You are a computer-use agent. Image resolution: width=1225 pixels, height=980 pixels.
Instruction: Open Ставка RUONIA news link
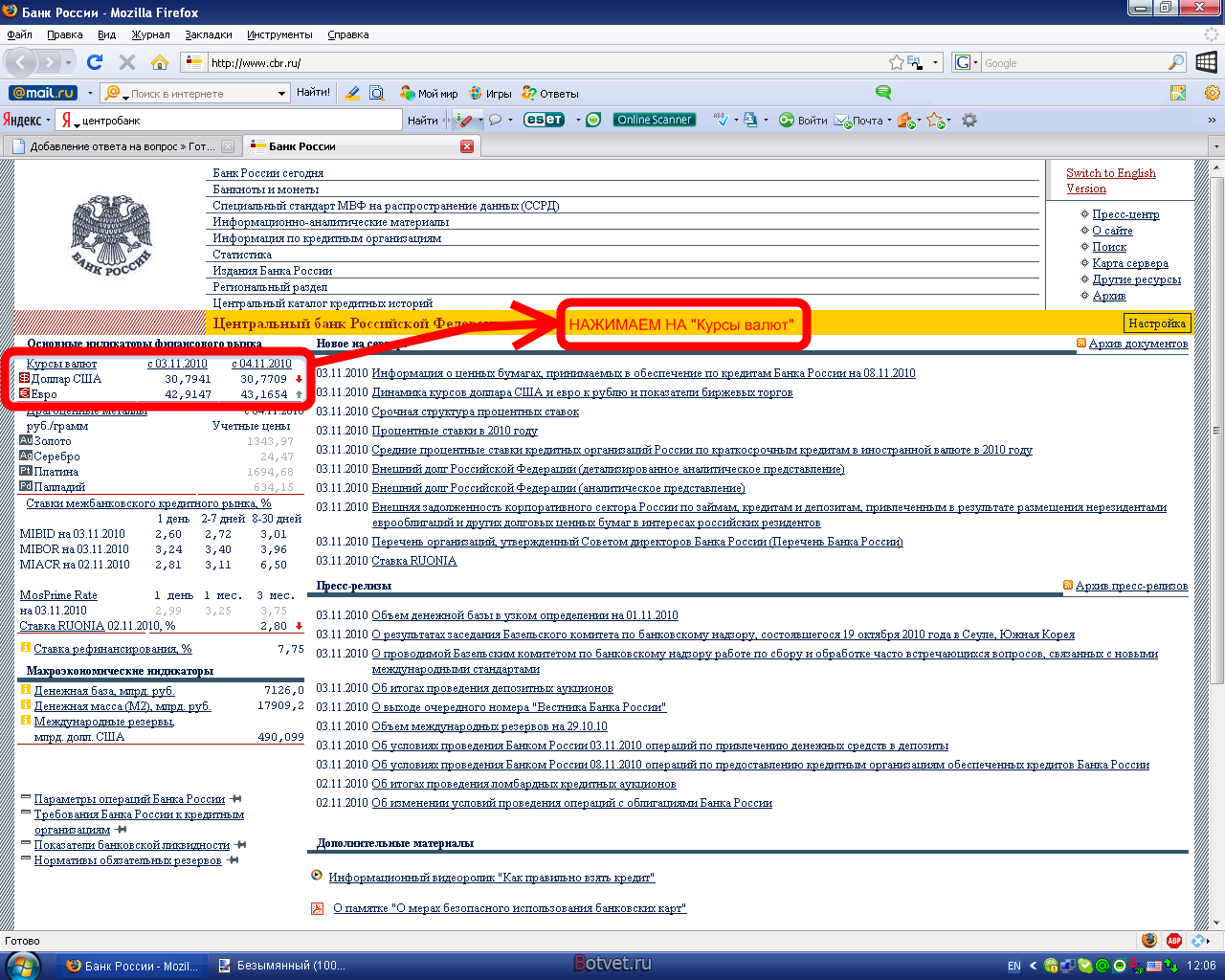[413, 561]
